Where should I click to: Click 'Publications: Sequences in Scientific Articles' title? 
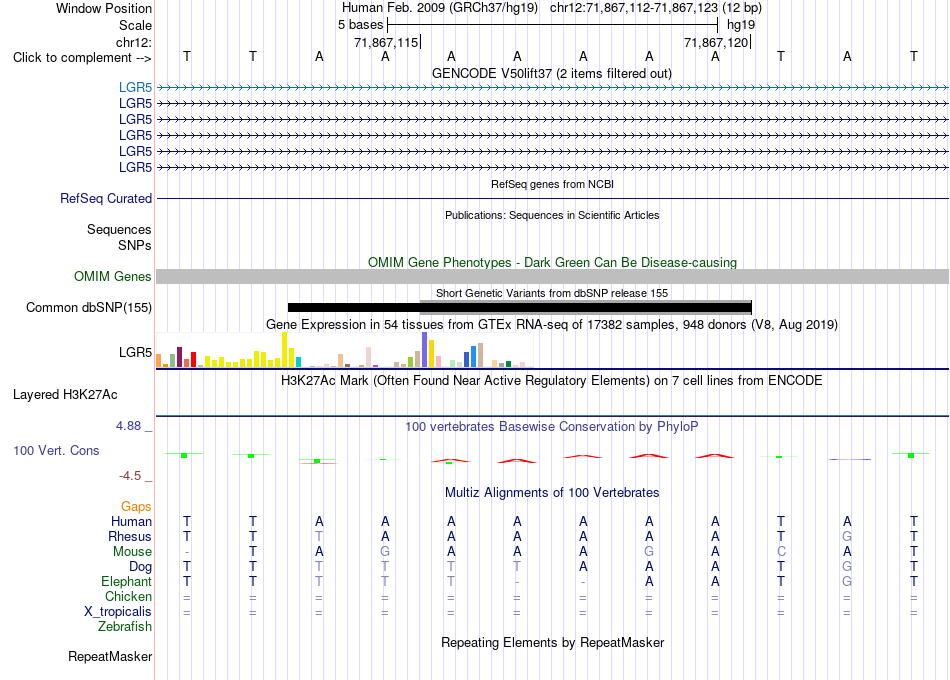[x=552, y=215]
